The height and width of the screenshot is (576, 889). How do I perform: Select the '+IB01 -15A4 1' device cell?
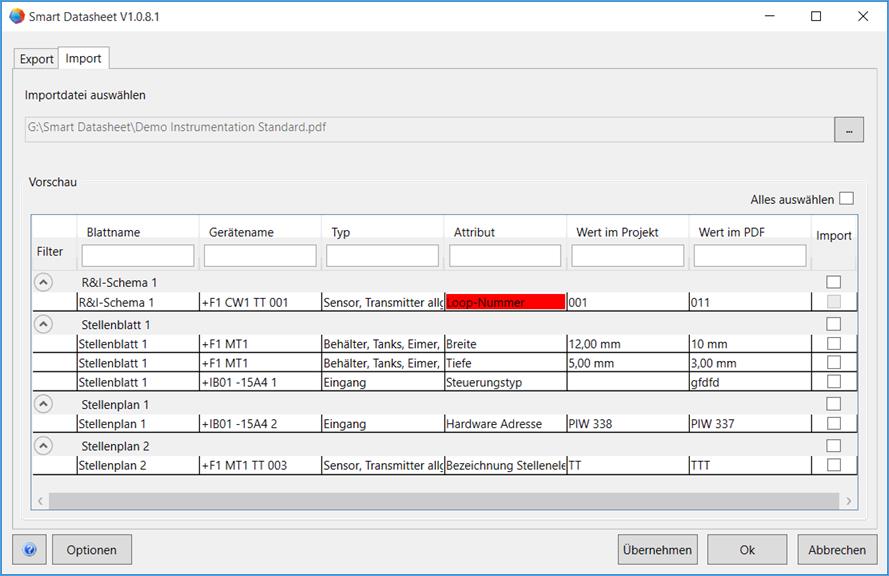(x=260, y=382)
